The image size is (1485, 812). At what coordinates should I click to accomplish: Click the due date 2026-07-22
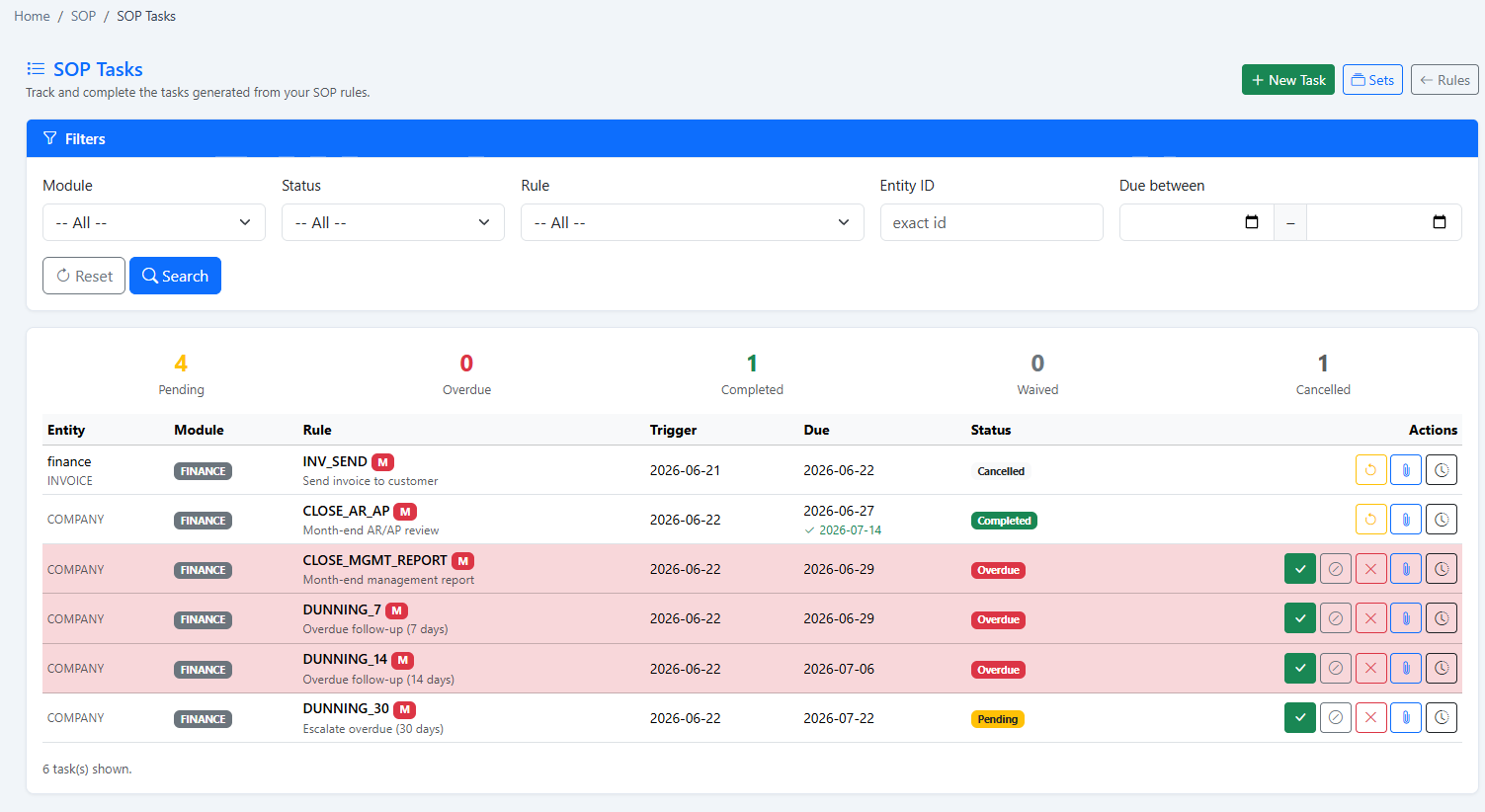pos(839,718)
